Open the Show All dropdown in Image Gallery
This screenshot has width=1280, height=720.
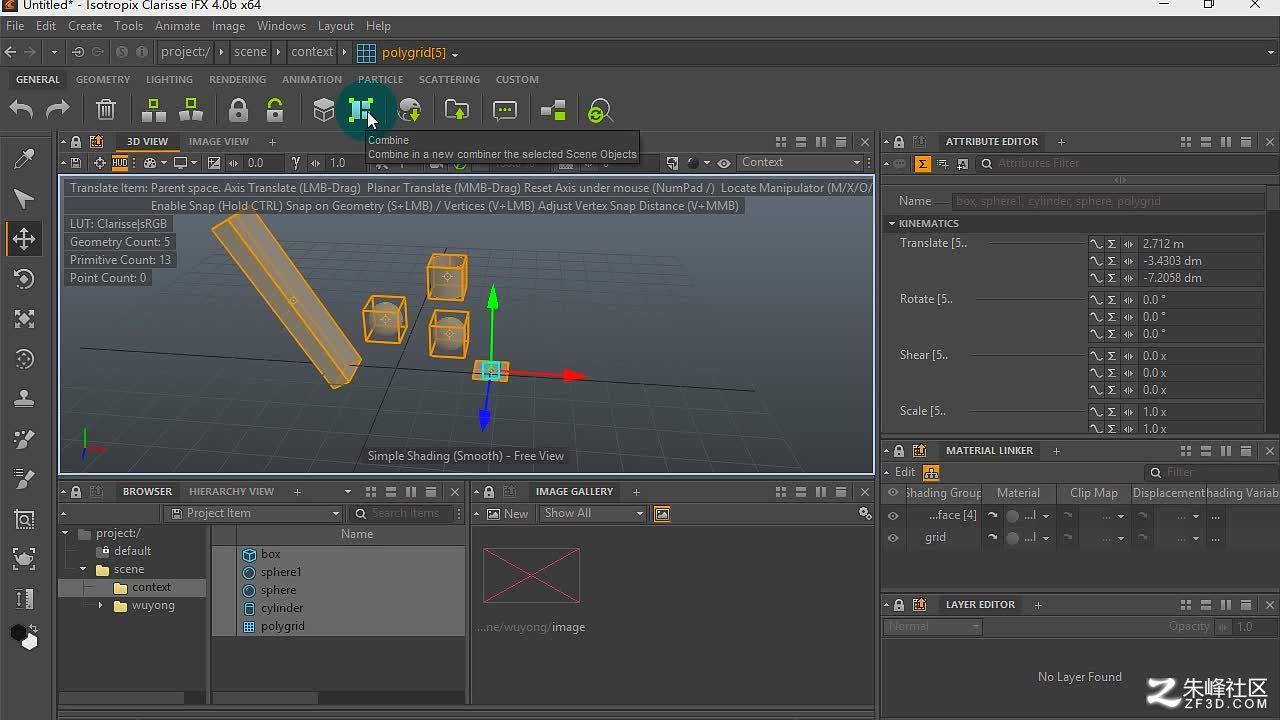click(x=593, y=513)
